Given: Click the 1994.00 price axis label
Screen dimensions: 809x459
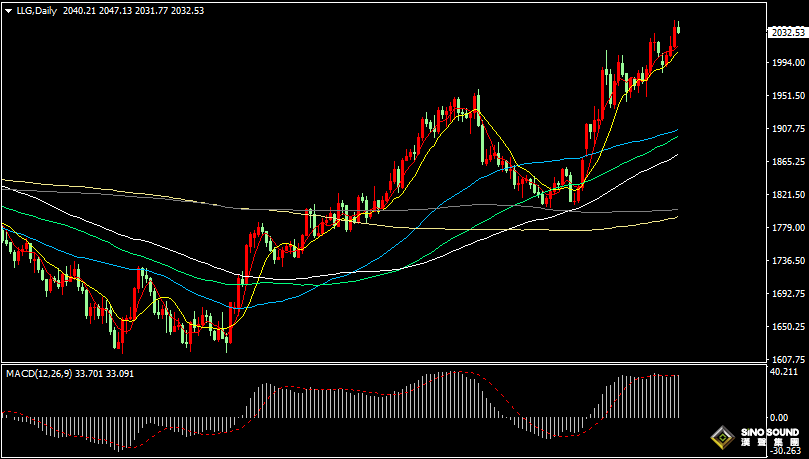Looking at the screenshot, I should (788, 62).
